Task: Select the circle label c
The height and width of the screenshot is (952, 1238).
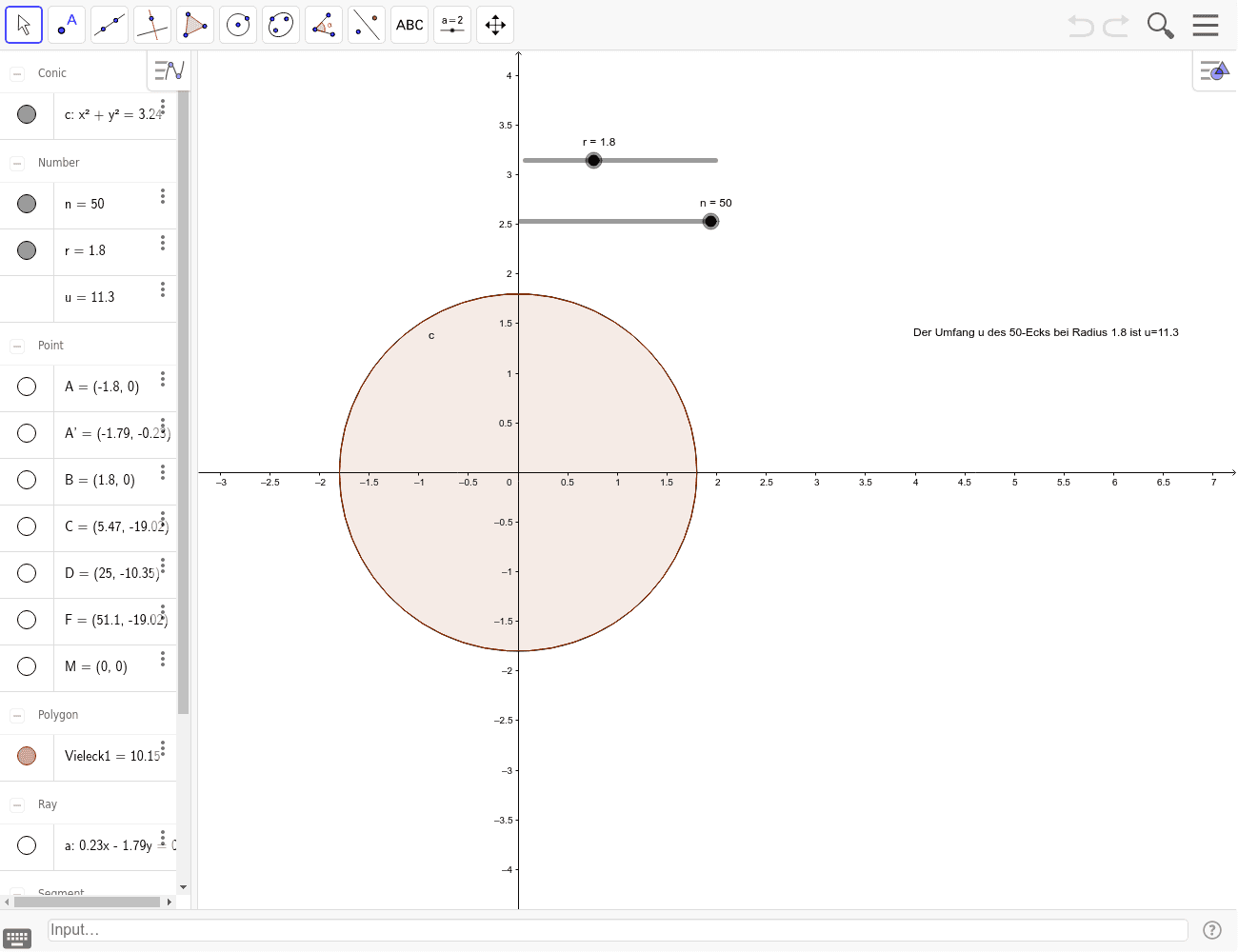Action: click(x=431, y=336)
